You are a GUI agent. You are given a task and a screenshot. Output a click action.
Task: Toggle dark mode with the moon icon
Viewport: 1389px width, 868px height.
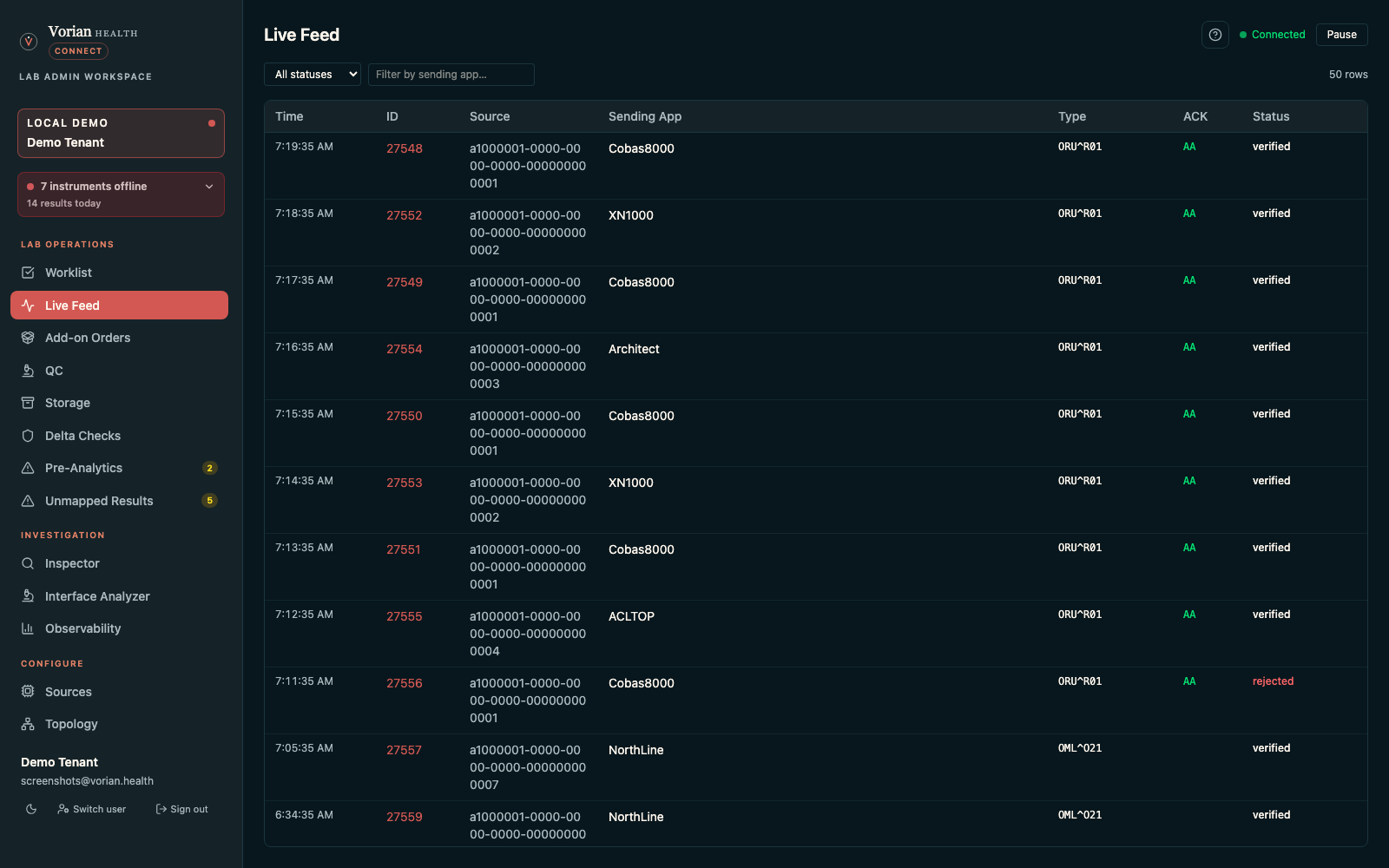pyautogui.click(x=31, y=809)
